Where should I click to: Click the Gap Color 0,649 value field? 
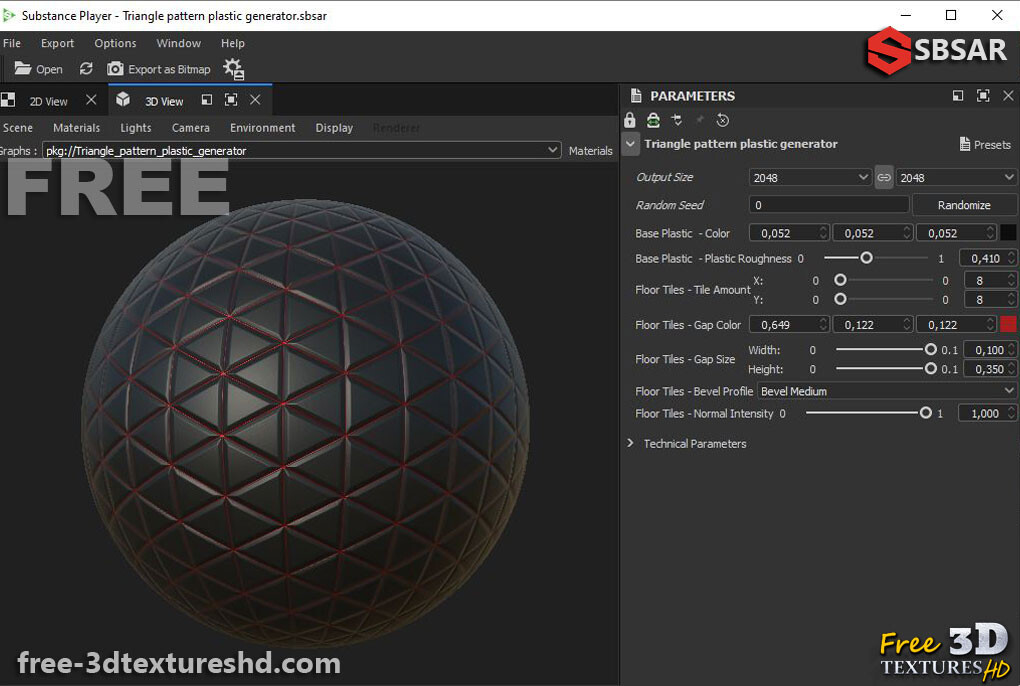coord(789,324)
